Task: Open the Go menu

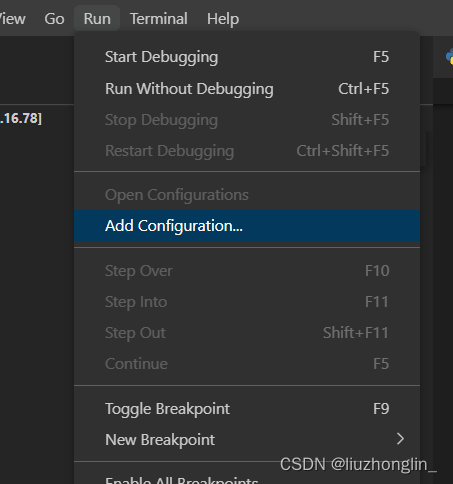Action: click(54, 19)
